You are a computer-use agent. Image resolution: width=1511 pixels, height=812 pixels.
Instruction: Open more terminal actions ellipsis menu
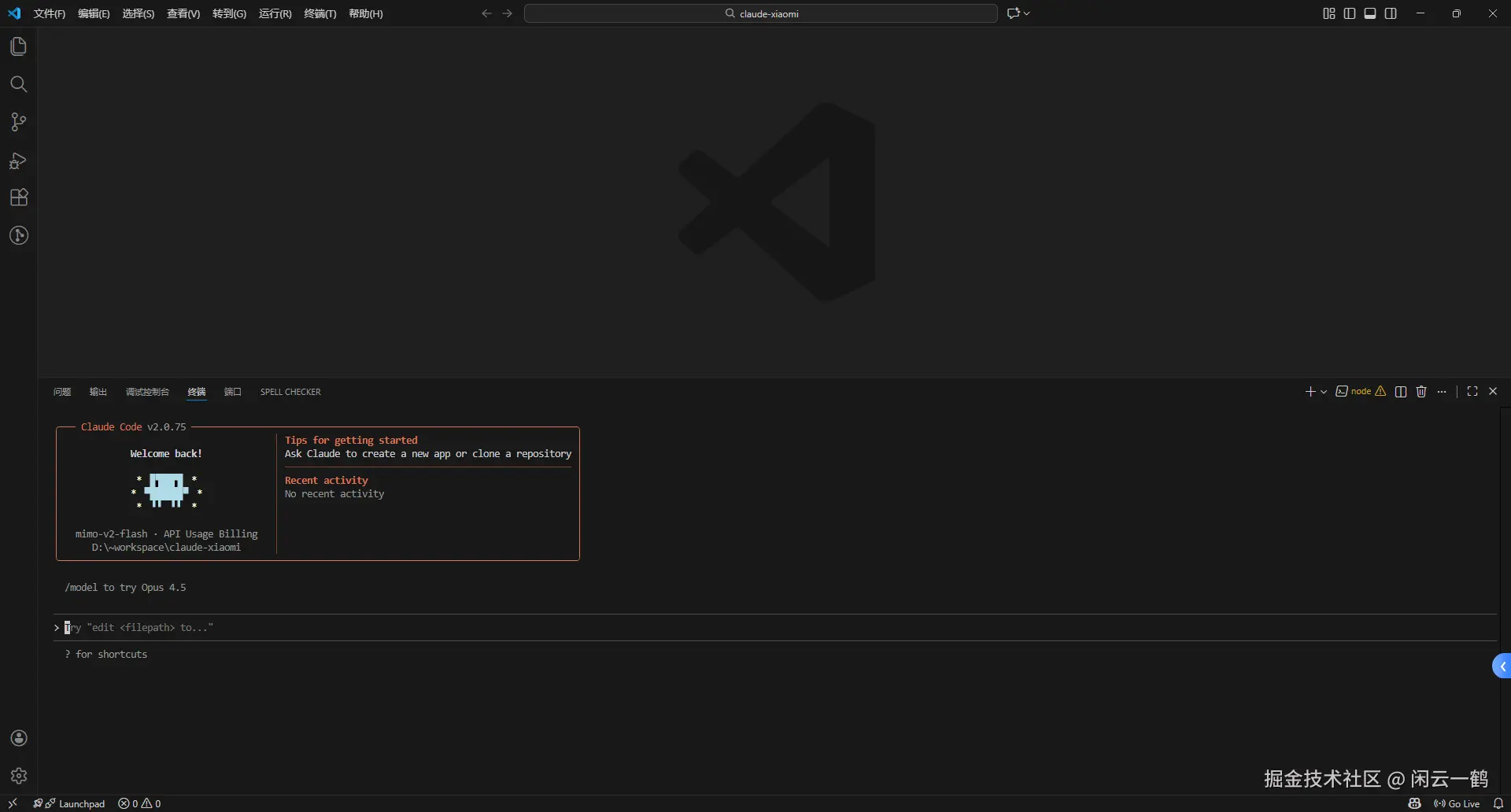click(x=1442, y=392)
